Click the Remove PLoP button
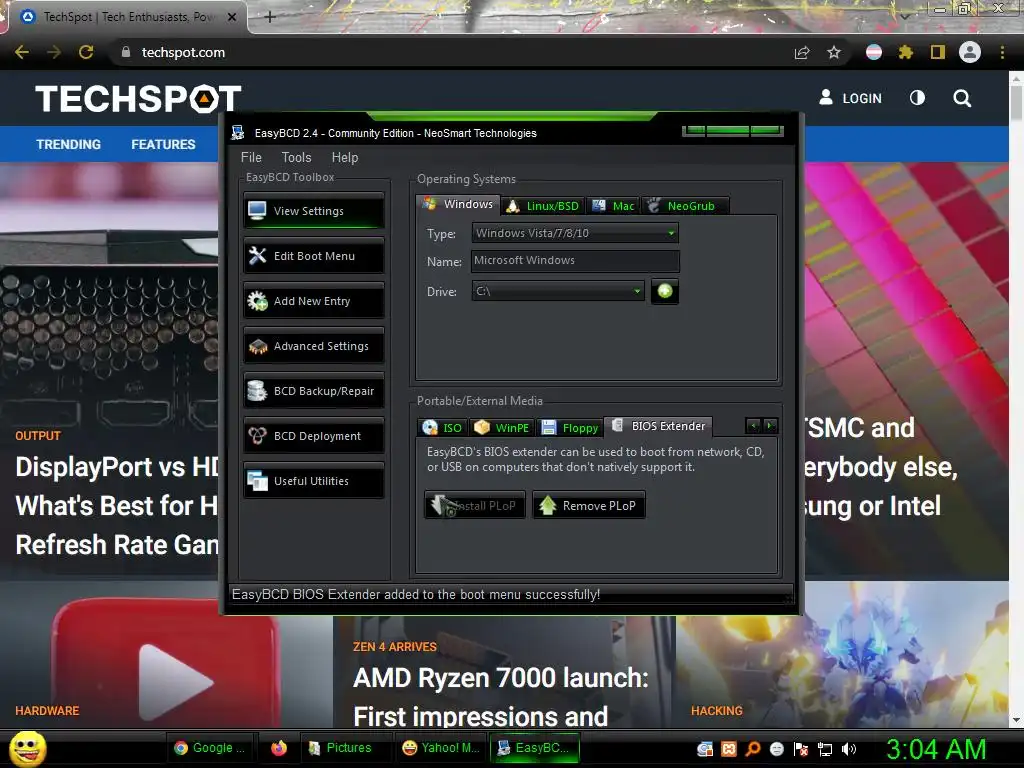Viewport: 1024px width, 768px height. 589,505
